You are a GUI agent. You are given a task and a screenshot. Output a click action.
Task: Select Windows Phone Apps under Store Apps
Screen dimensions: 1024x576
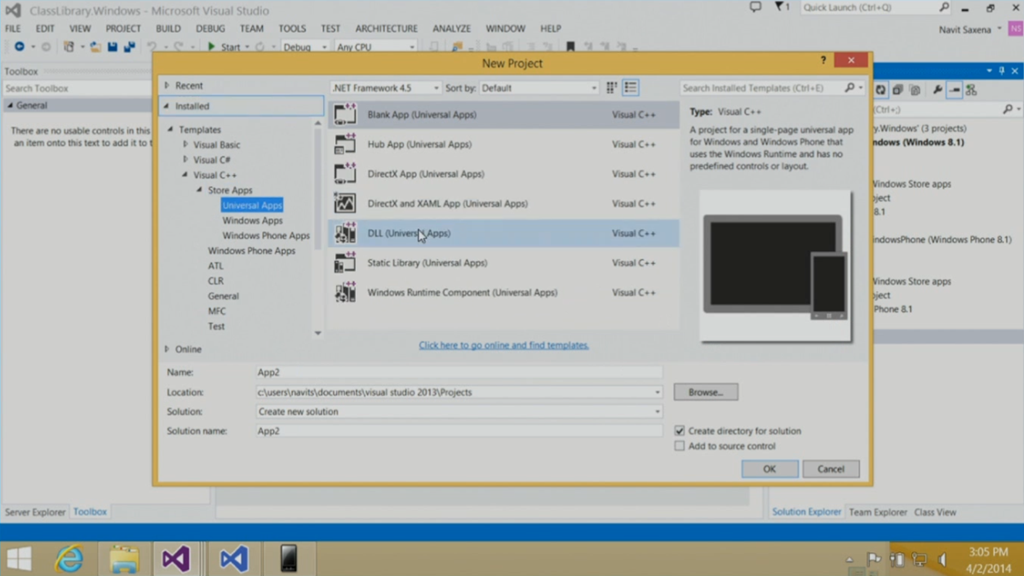click(x=266, y=236)
